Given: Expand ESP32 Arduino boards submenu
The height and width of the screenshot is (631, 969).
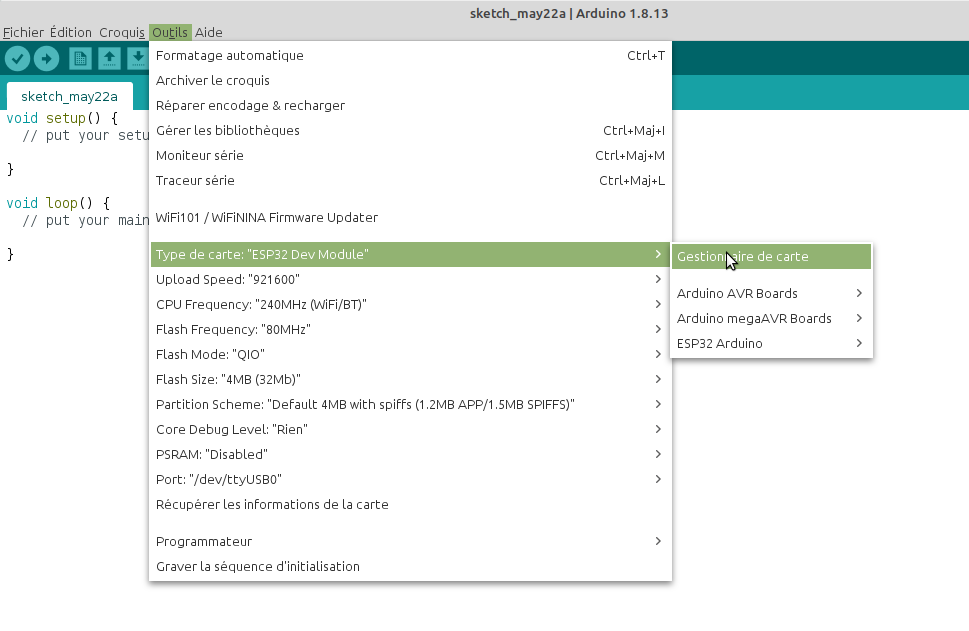Looking at the screenshot, I should pos(771,344).
